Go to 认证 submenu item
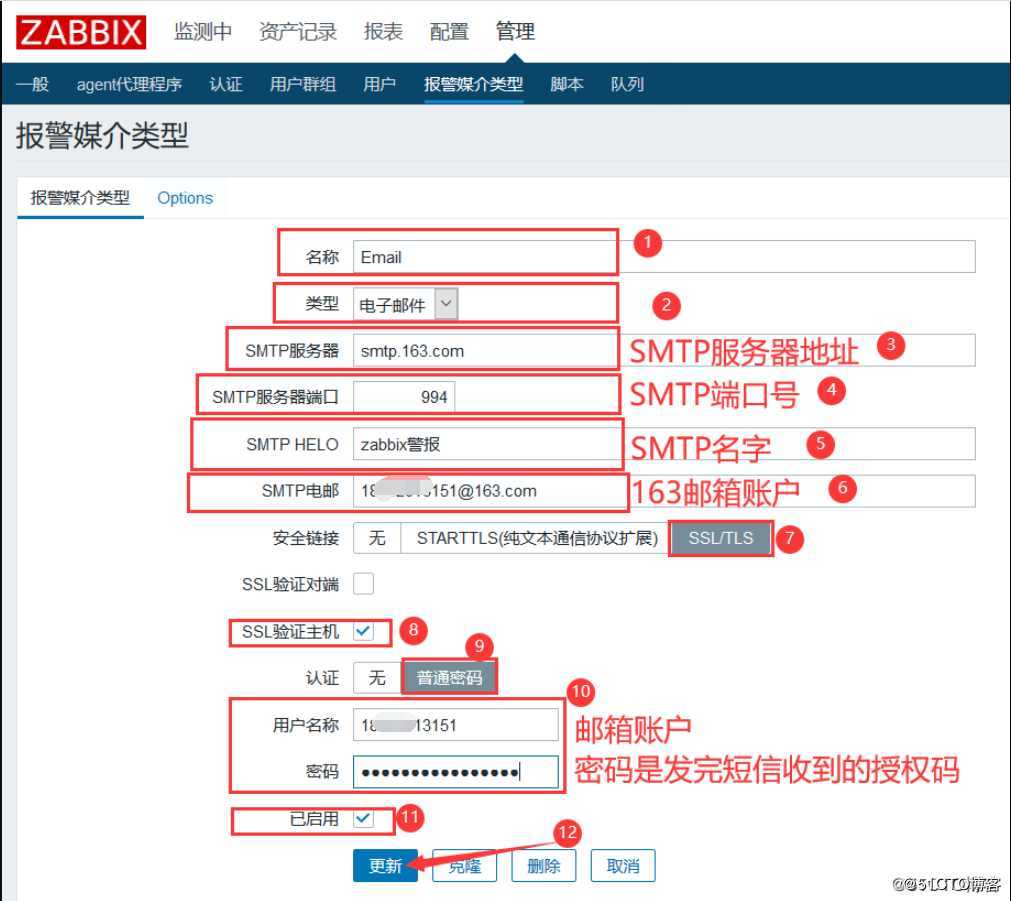 tap(226, 84)
